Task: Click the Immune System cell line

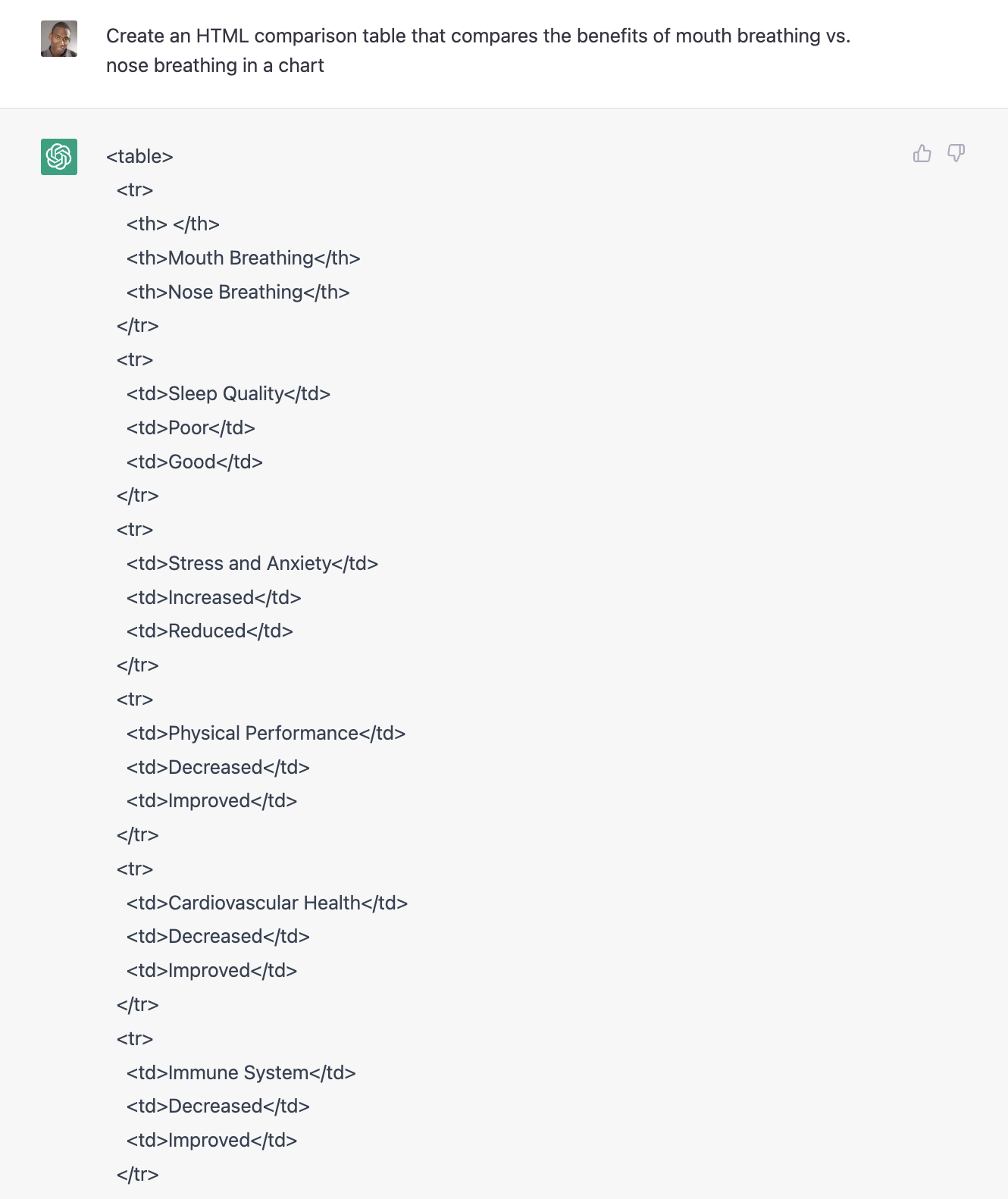Action: click(x=241, y=1073)
